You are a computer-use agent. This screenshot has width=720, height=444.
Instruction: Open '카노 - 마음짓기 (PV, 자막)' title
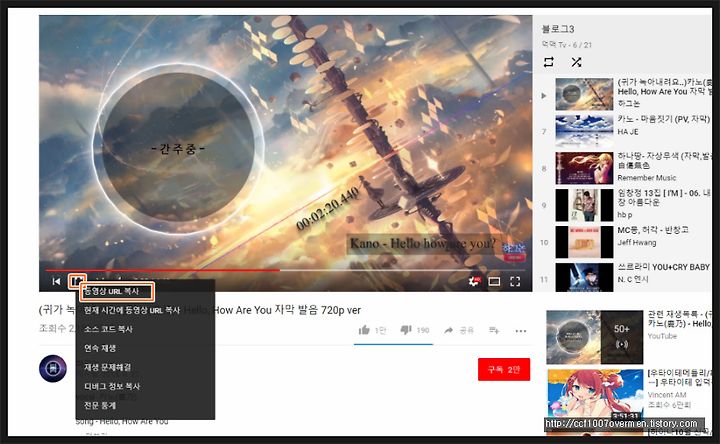coord(664,119)
